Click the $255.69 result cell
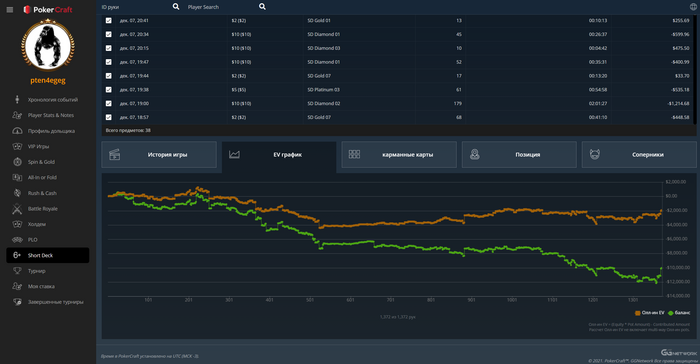 (681, 21)
